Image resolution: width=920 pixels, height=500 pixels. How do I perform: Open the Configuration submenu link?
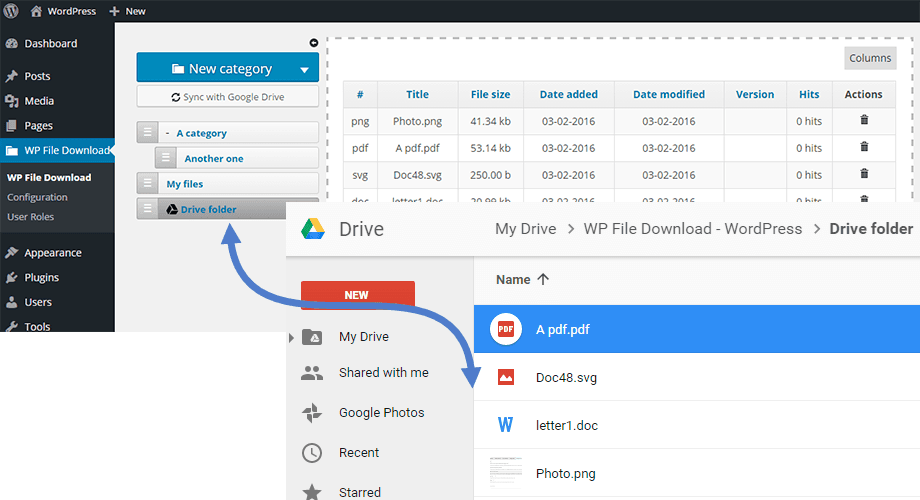coord(37,197)
